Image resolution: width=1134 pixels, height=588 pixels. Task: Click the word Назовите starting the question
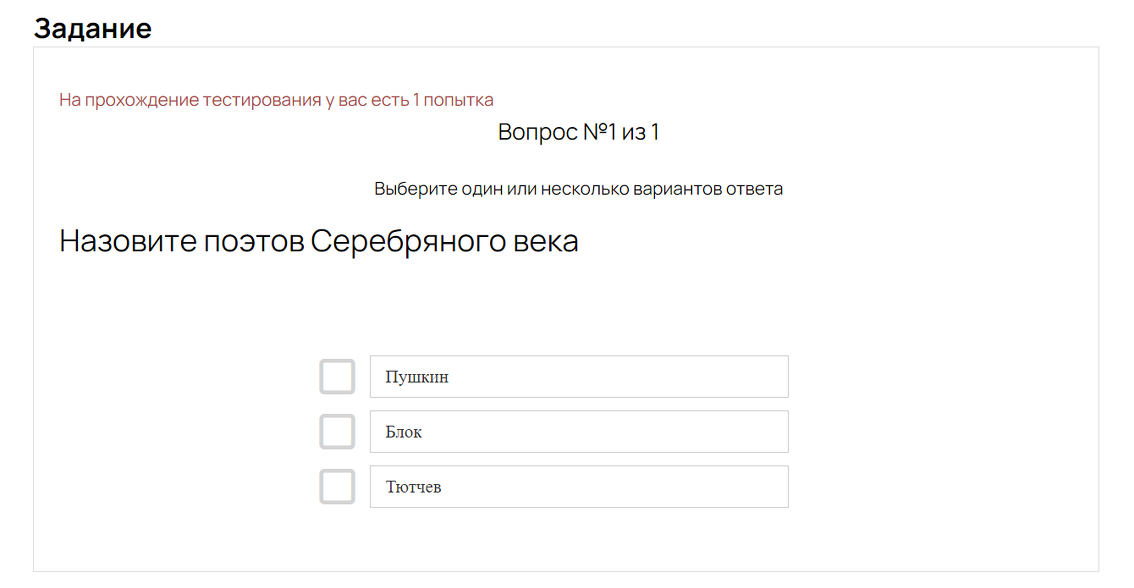[x=127, y=242]
